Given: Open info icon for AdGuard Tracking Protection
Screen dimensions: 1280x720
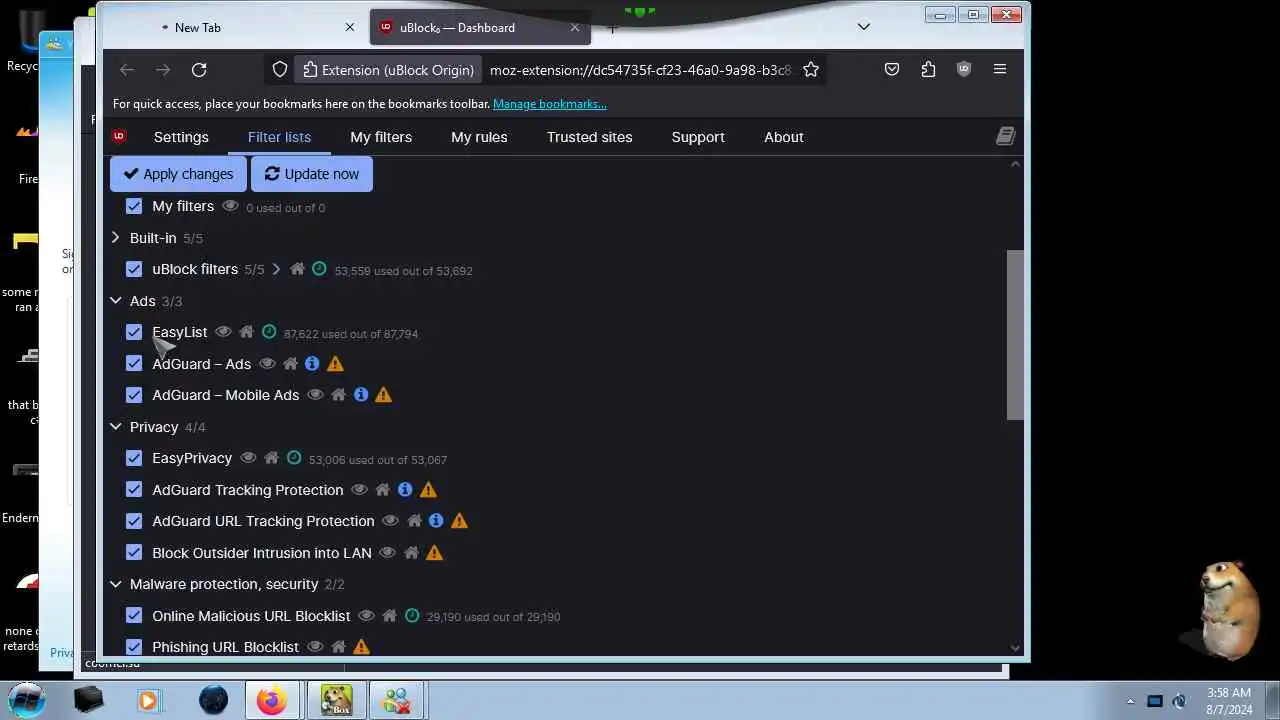Looking at the screenshot, I should tap(405, 490).
